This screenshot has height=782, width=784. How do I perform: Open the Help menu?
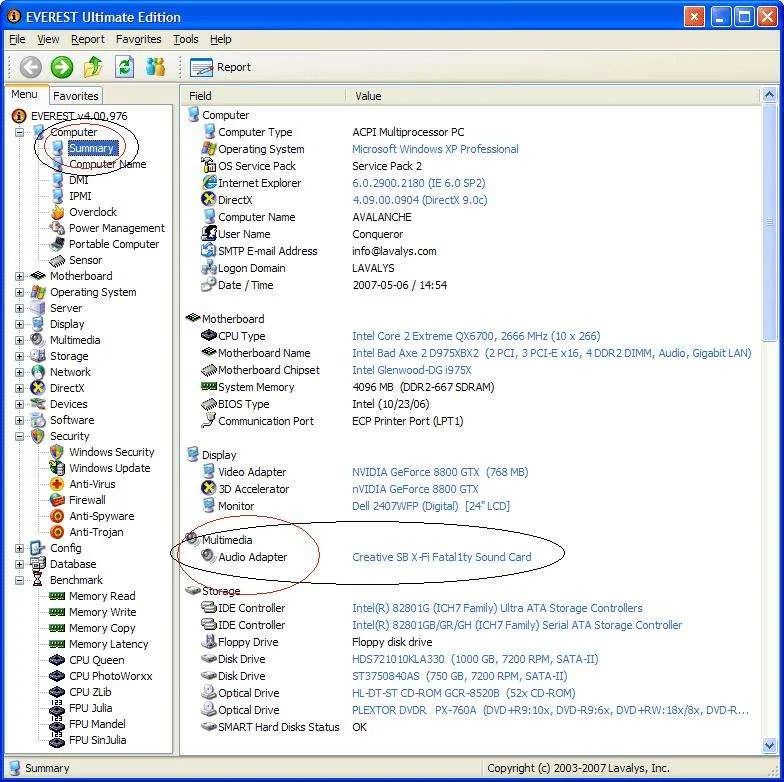(x=220, y=39)
